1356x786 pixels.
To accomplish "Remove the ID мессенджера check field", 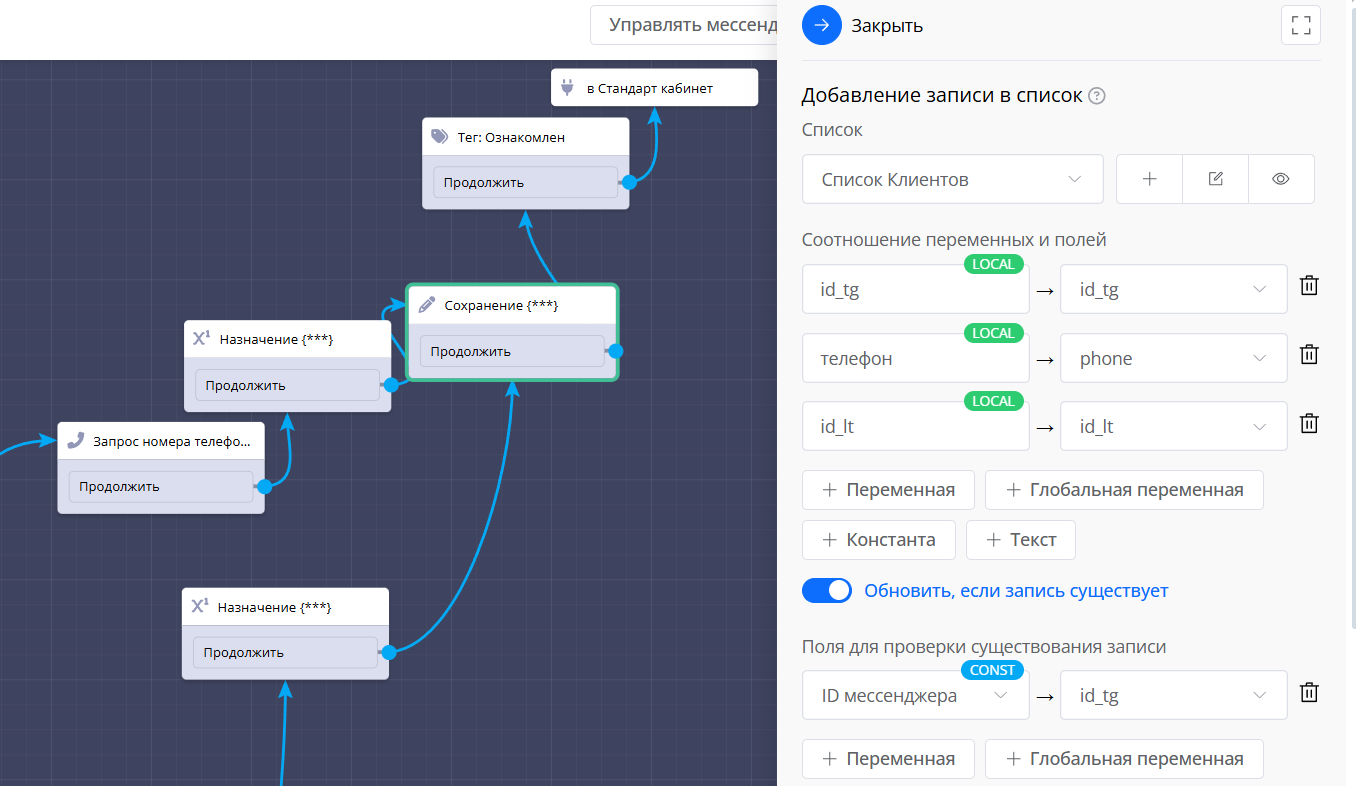I will point(1308,692).
